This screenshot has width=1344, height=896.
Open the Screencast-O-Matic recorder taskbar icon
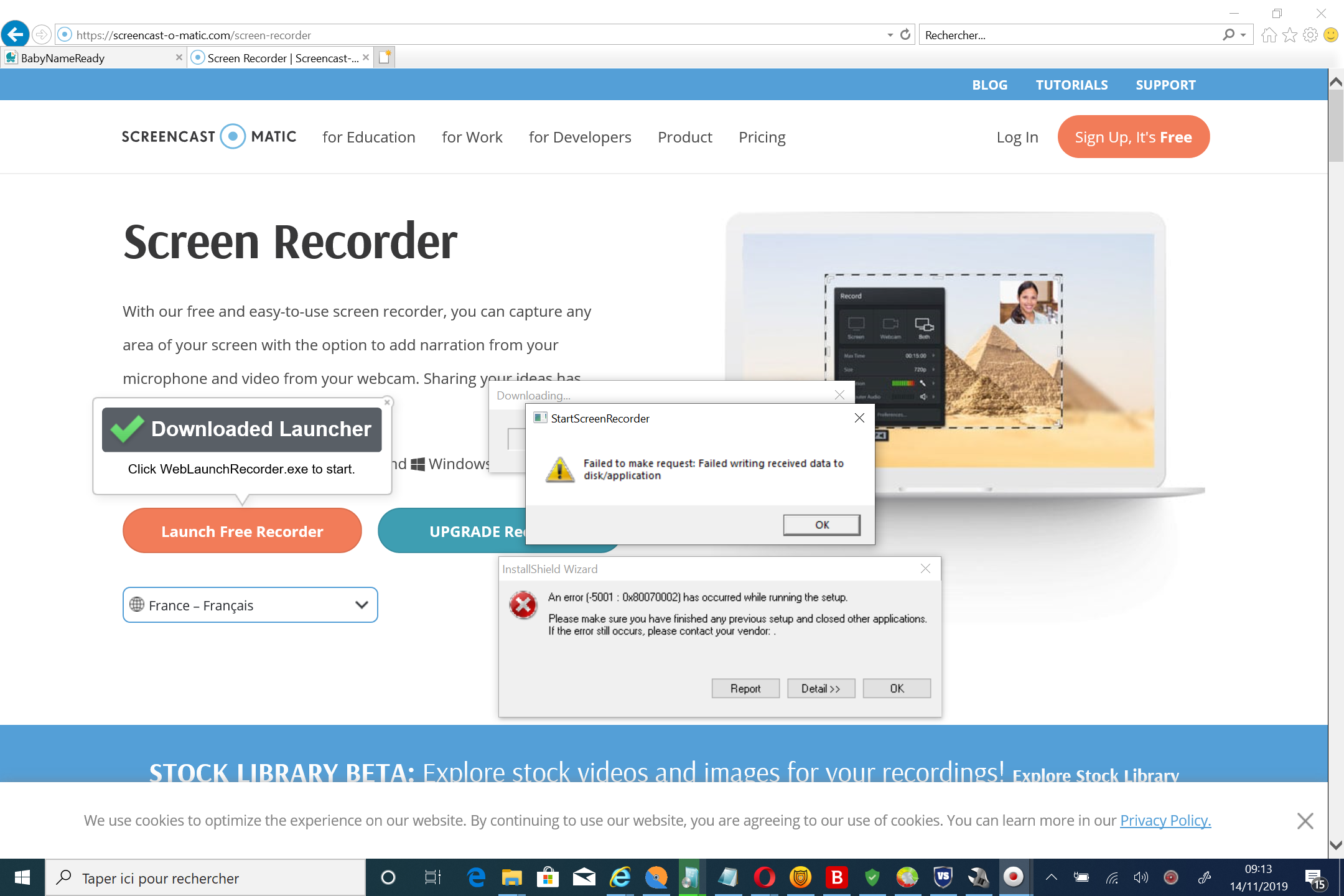1014,877
